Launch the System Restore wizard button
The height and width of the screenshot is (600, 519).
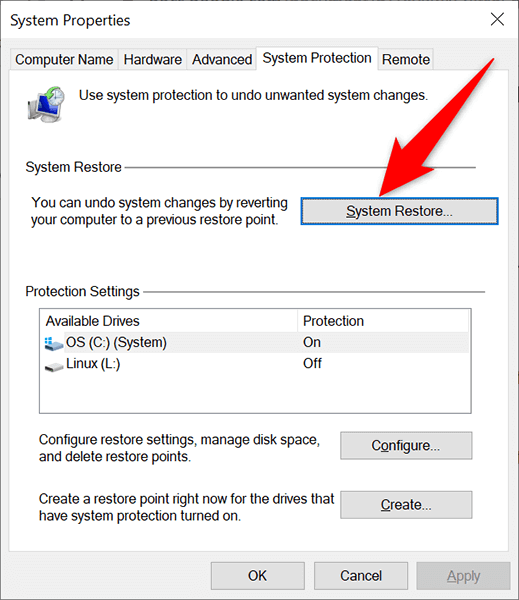[399, 211]
